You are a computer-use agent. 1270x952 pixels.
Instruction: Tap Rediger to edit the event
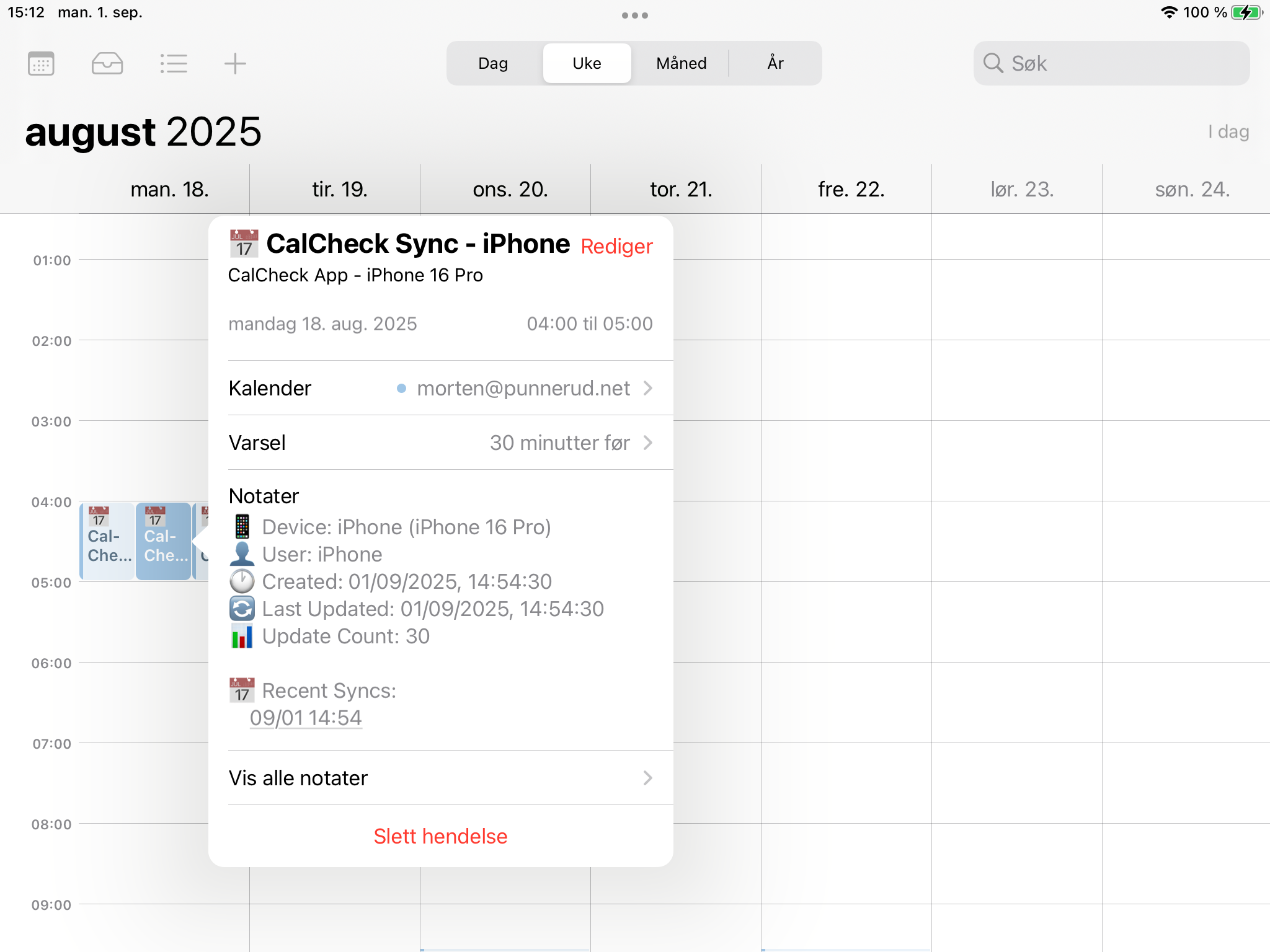tap(616, 246)
